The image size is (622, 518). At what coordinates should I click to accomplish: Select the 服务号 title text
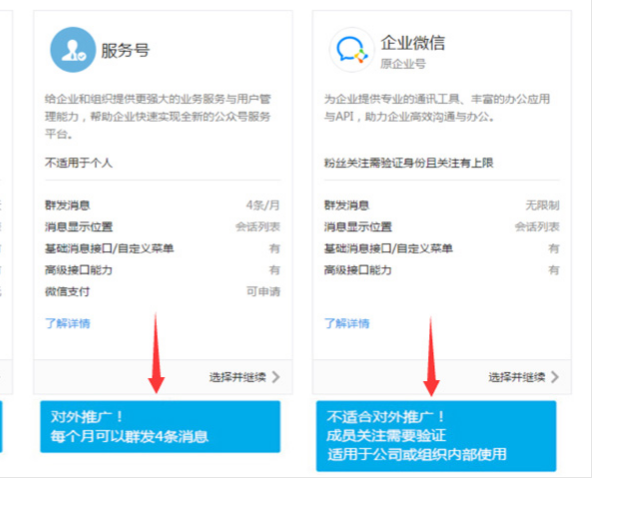point(125,51)
